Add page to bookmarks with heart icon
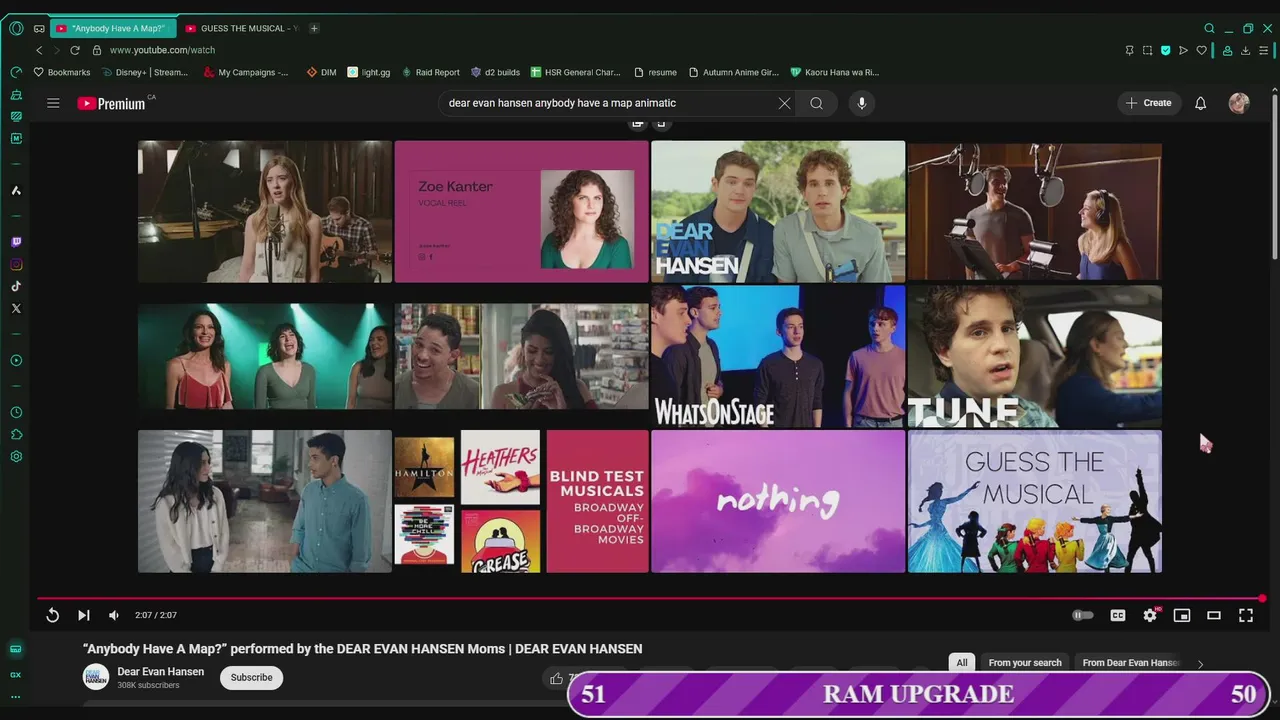This screenshot has width=1280, height=720. pyautogui.click(x=1202, y=50)
